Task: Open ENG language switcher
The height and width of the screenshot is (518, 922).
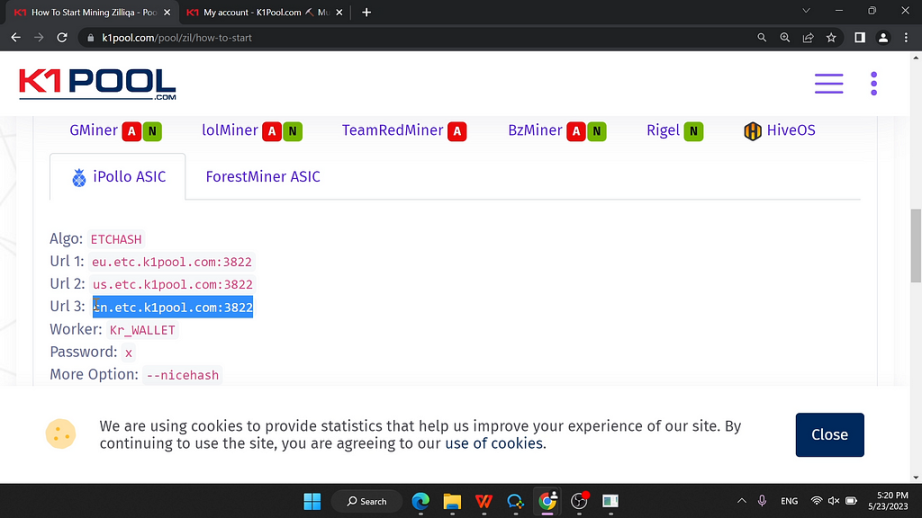Action: click(789, 501)
